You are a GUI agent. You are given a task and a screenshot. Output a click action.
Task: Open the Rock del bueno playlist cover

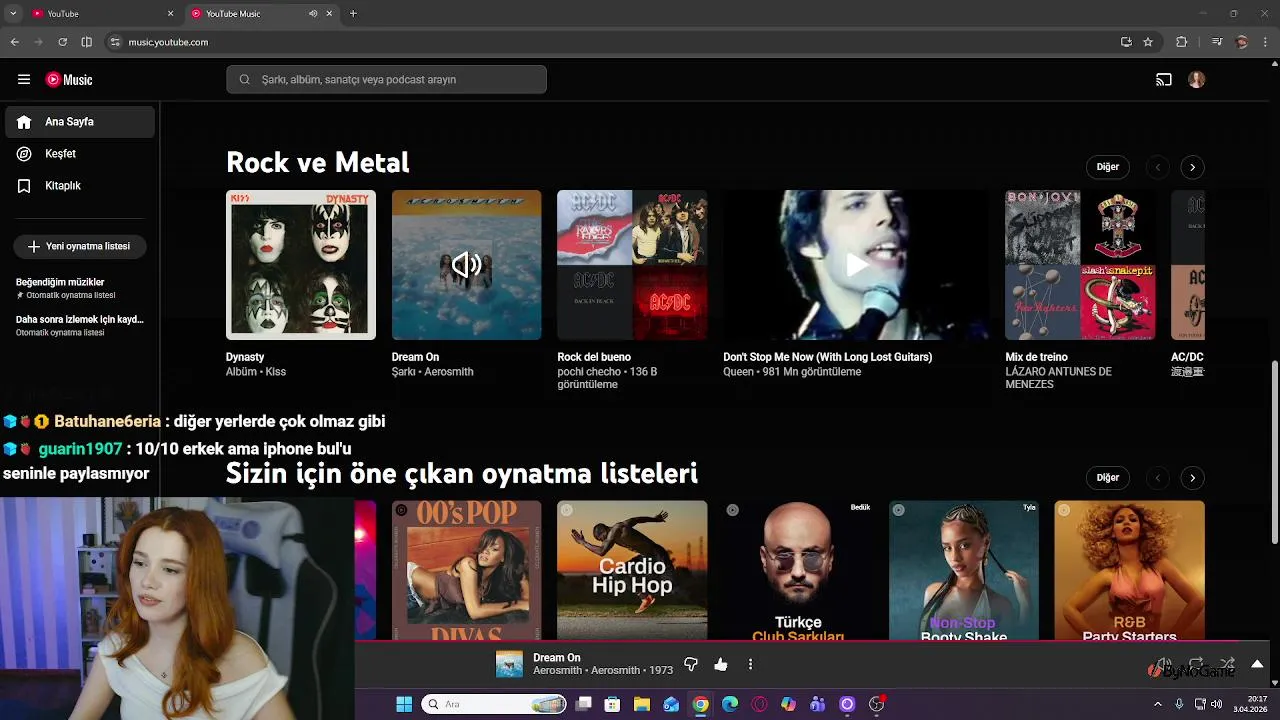tap(632, 265)
